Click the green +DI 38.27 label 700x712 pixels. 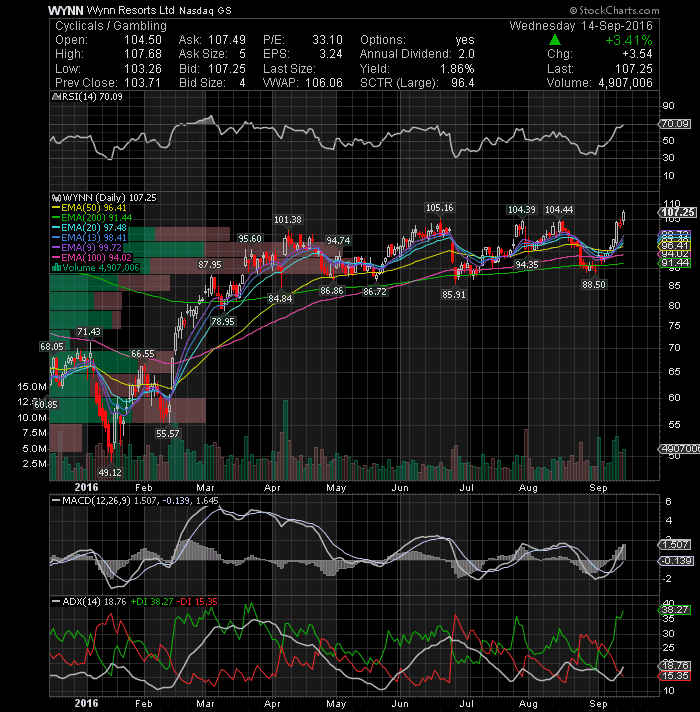(x=152, y=602)
